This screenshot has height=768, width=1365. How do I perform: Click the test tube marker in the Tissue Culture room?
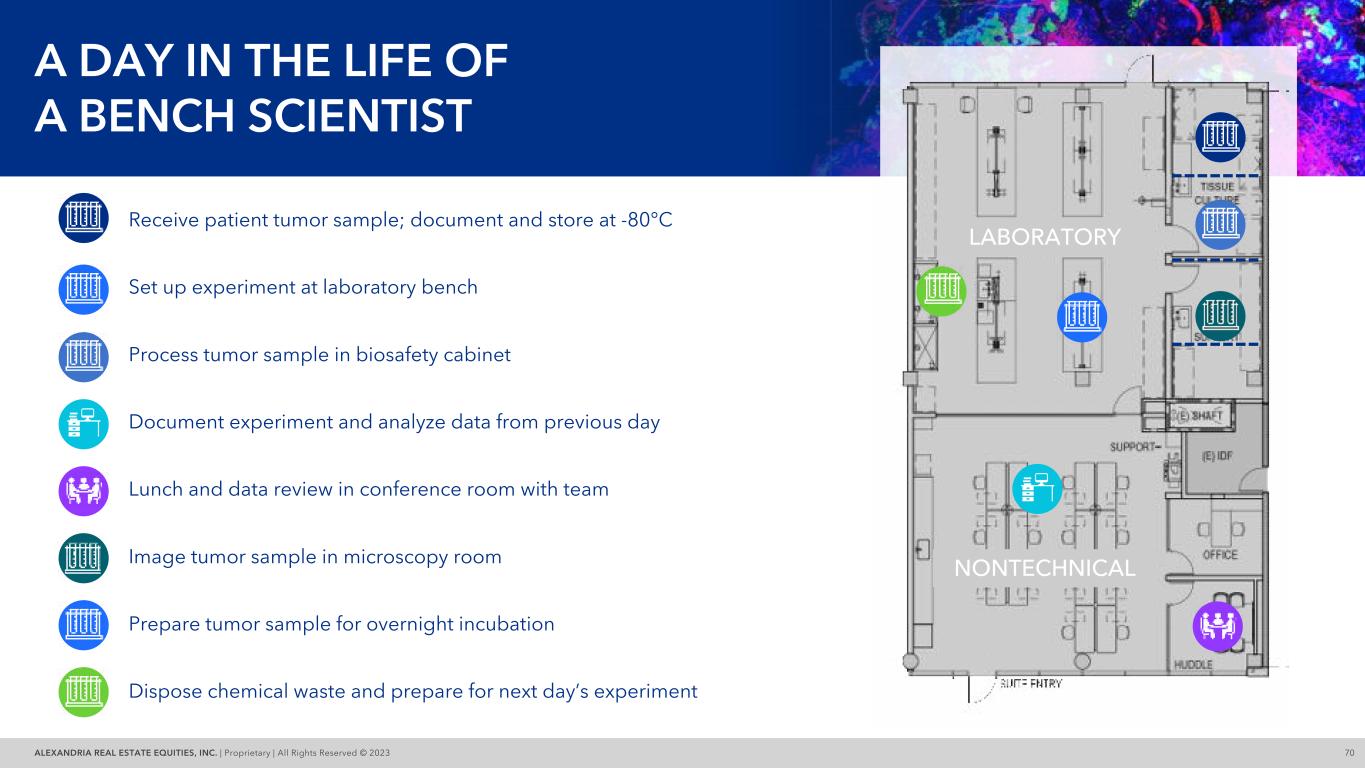1221,225
